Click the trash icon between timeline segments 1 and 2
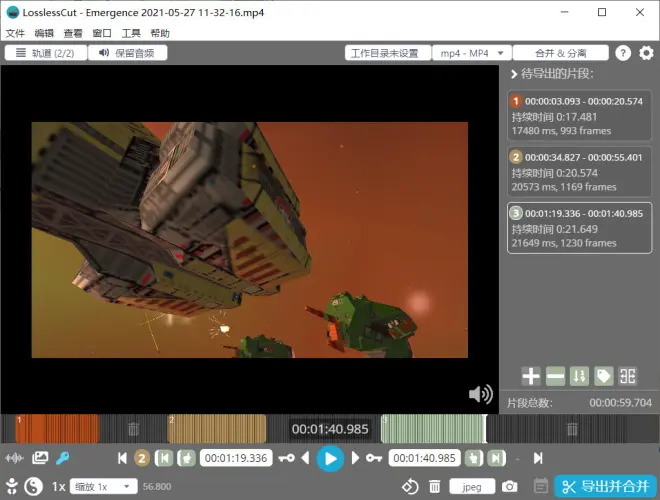660x500 pixels. (x=133, y=429)
